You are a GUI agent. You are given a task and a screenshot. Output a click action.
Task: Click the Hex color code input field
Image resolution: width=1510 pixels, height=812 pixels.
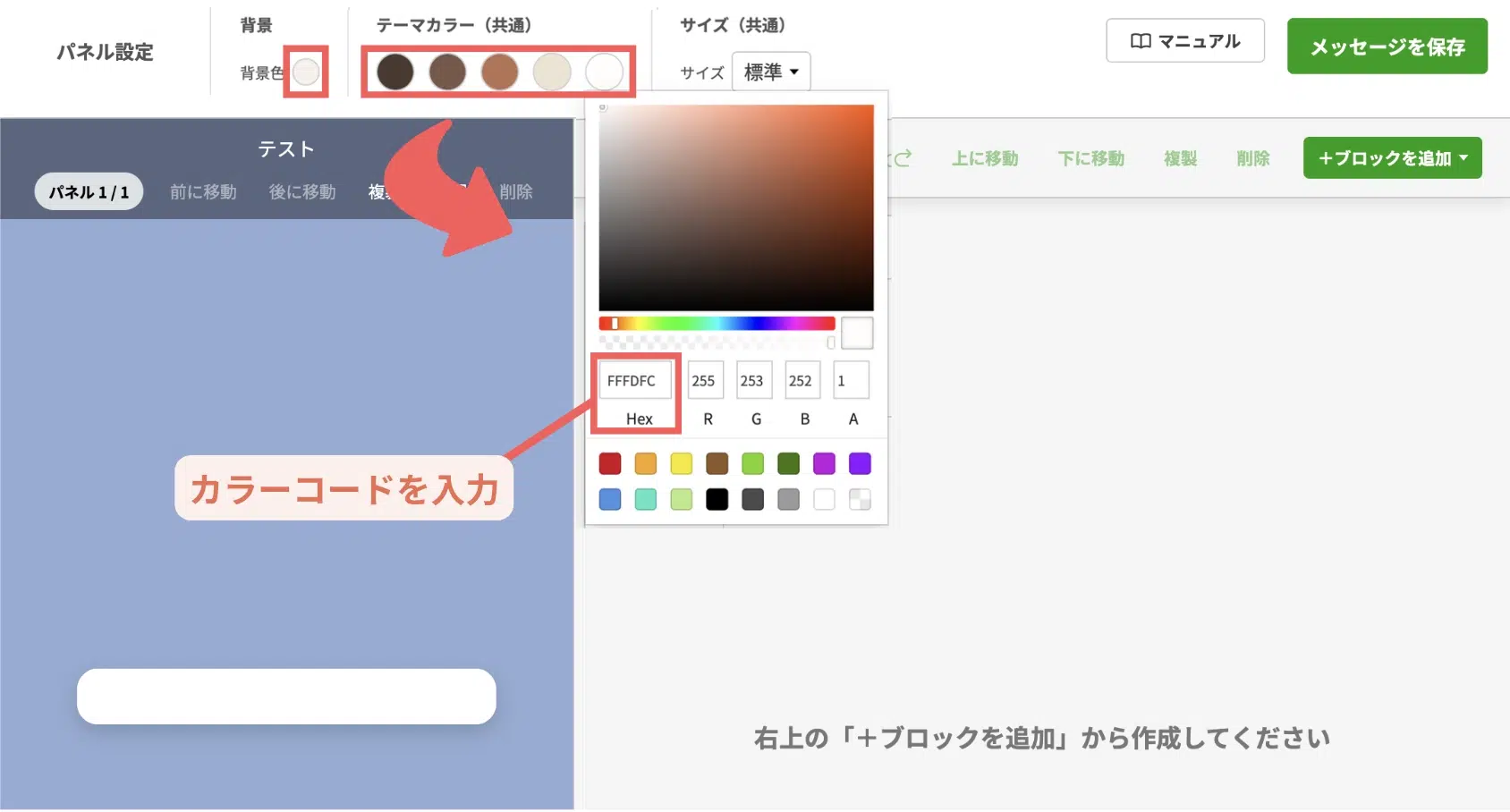click(635, 381)
